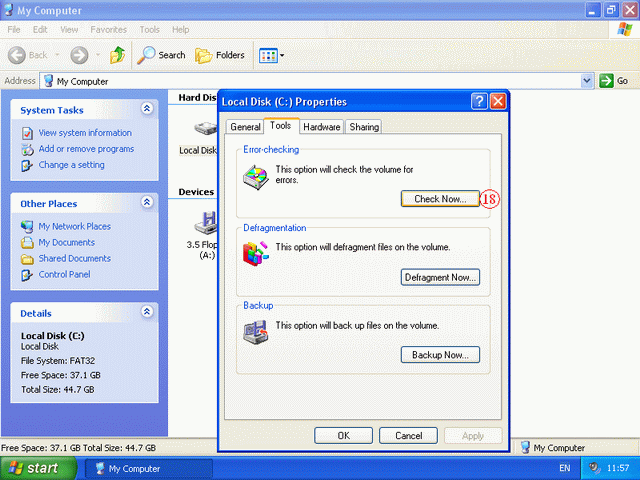Click the Control Panel icon
Viewport: 640px width, 480px height.
(27, 275)
